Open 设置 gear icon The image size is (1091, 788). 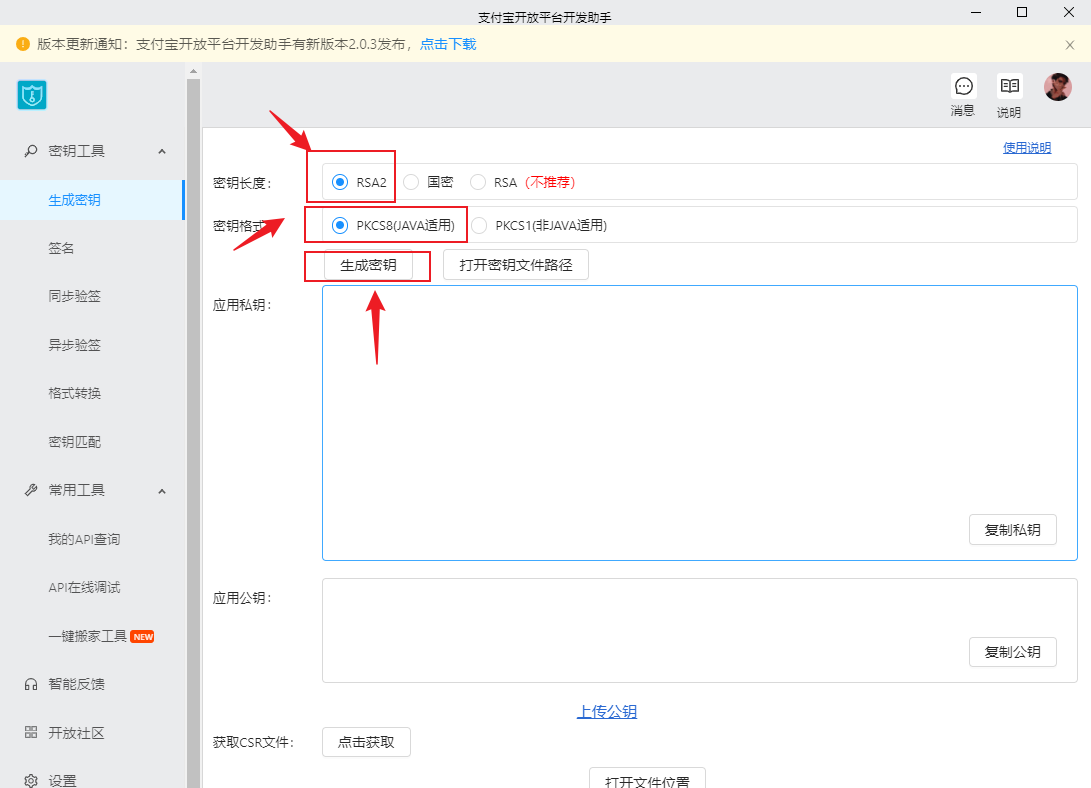point(31,780)
